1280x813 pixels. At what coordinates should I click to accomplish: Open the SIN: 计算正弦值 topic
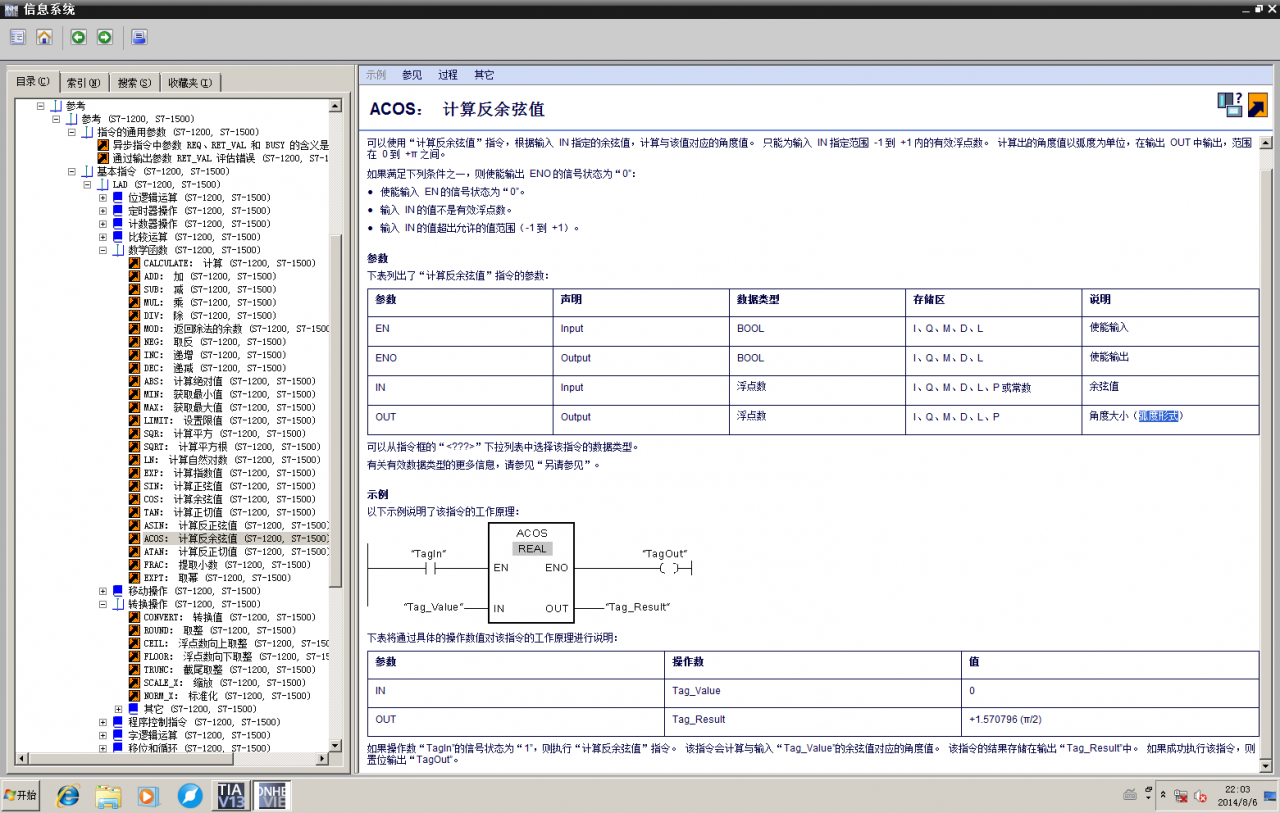tap(229, 485)
